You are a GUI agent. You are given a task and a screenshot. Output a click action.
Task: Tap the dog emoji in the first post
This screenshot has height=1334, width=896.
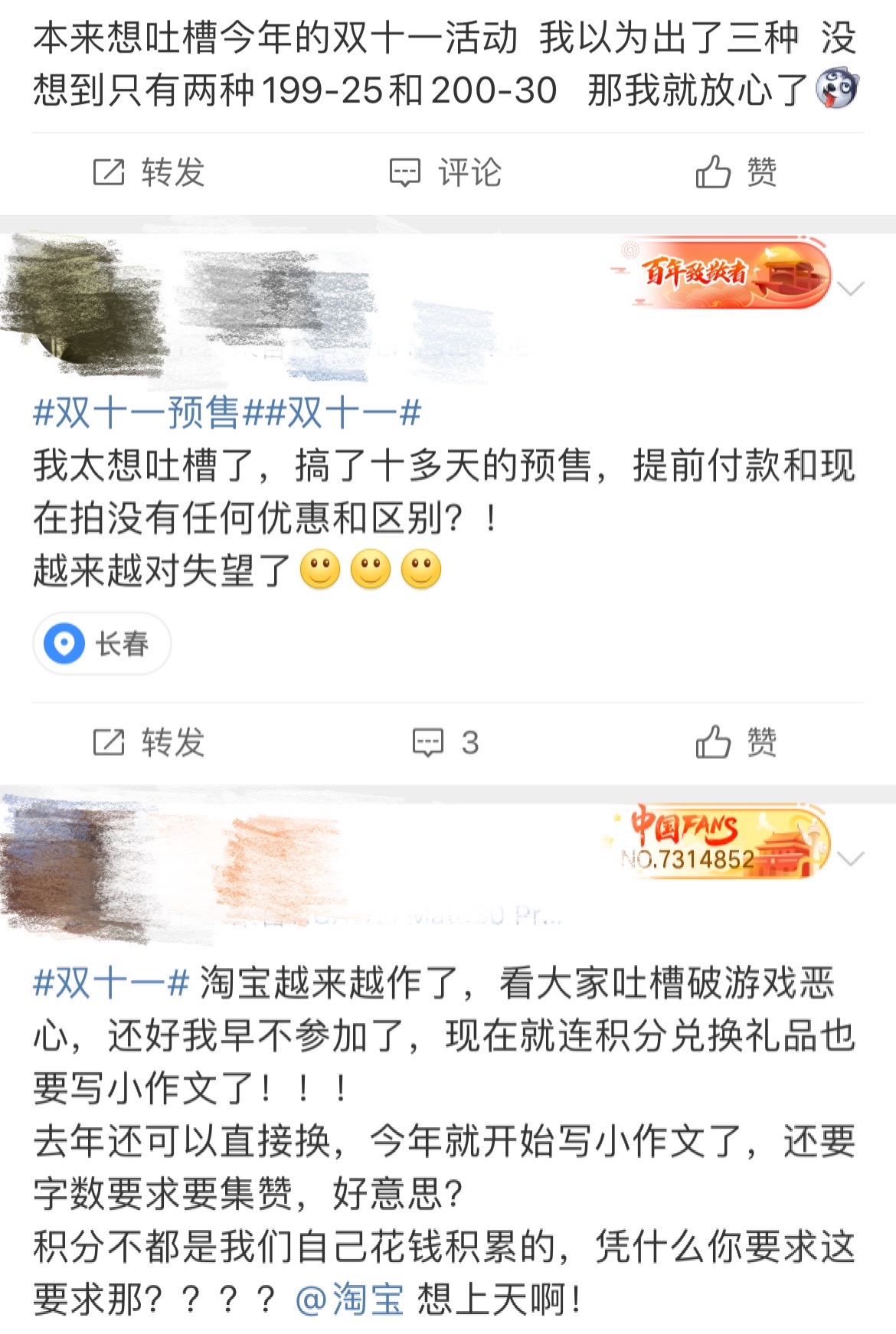point(838,90)
